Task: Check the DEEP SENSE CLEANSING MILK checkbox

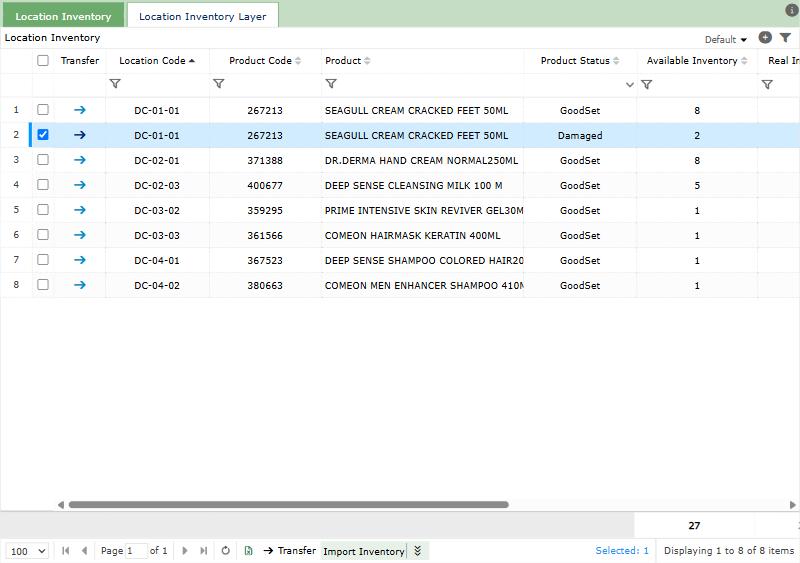Action: 43,185
